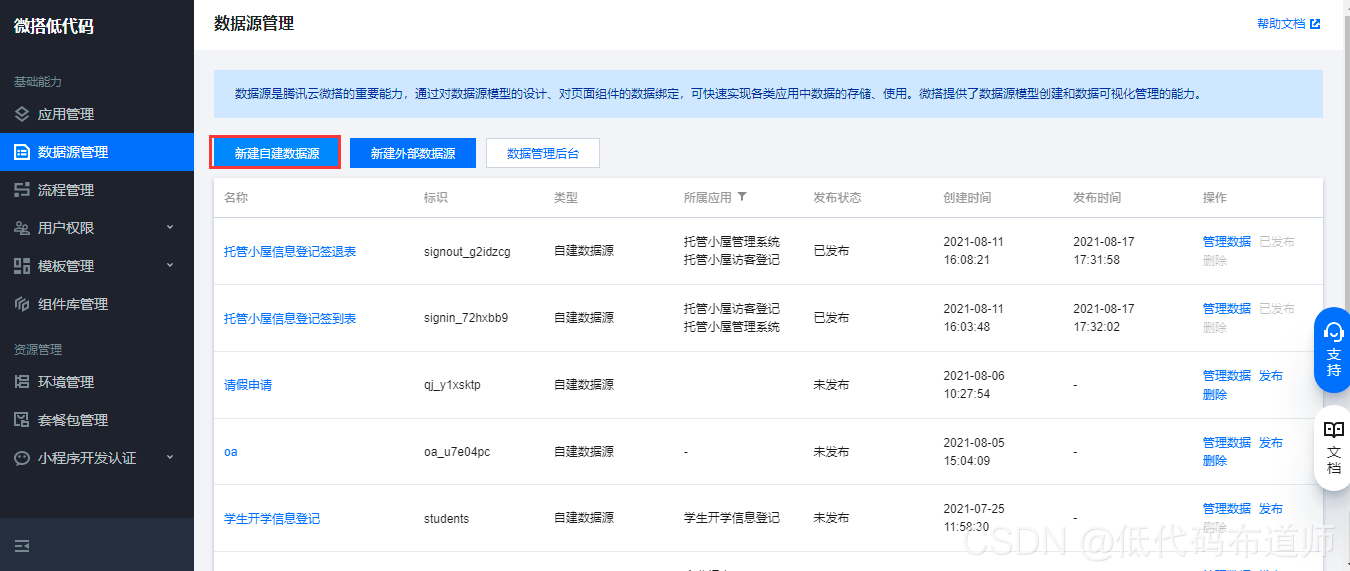The width and height of the screenshot is (1350, 571).
Task: Click the 流程管理 sidebar icon
Action: (x=22, y=190)
